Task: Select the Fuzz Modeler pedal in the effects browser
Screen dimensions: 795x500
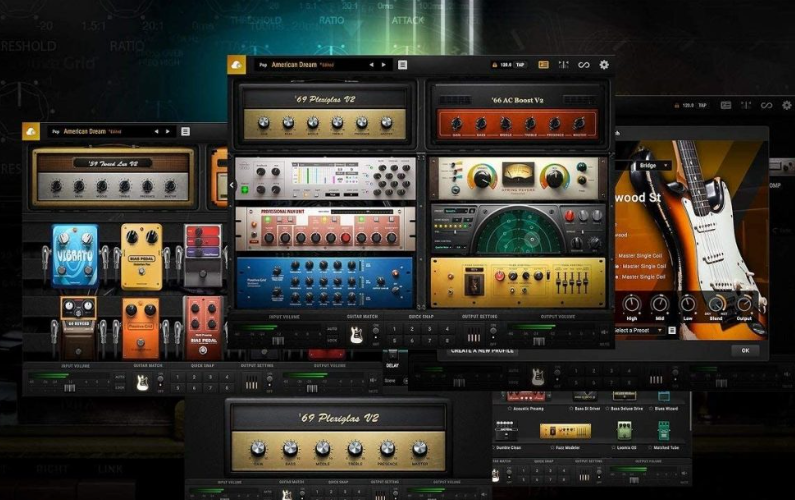Action: point(565,431)
